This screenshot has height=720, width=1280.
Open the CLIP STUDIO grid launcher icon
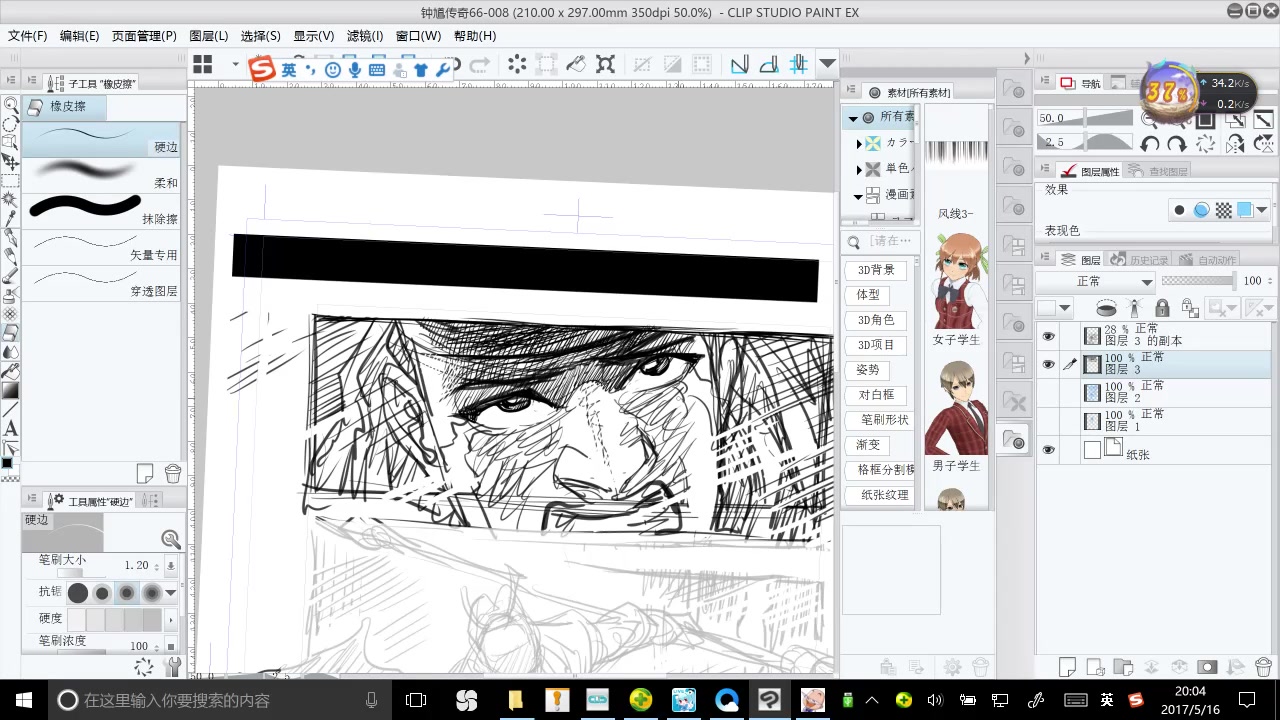point(203,65)
